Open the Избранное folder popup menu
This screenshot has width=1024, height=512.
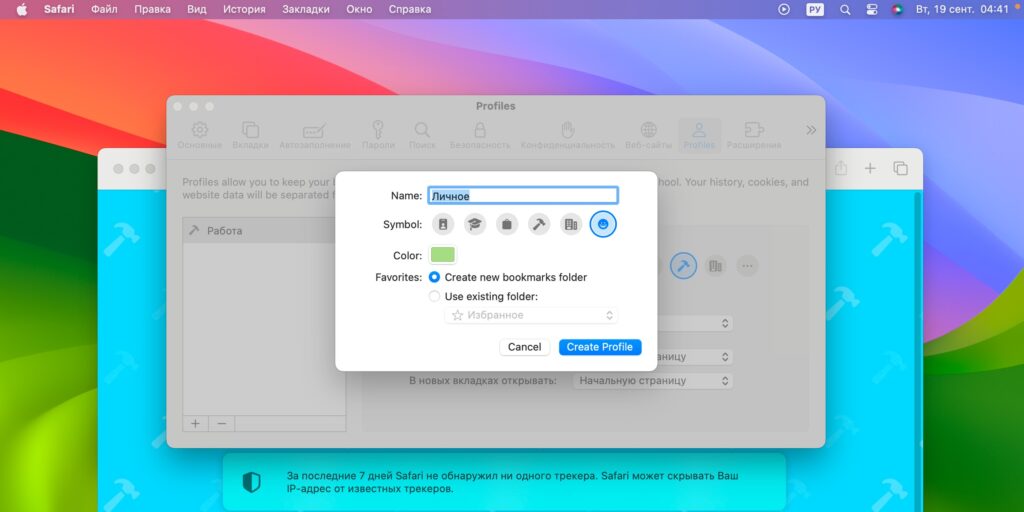531,315
